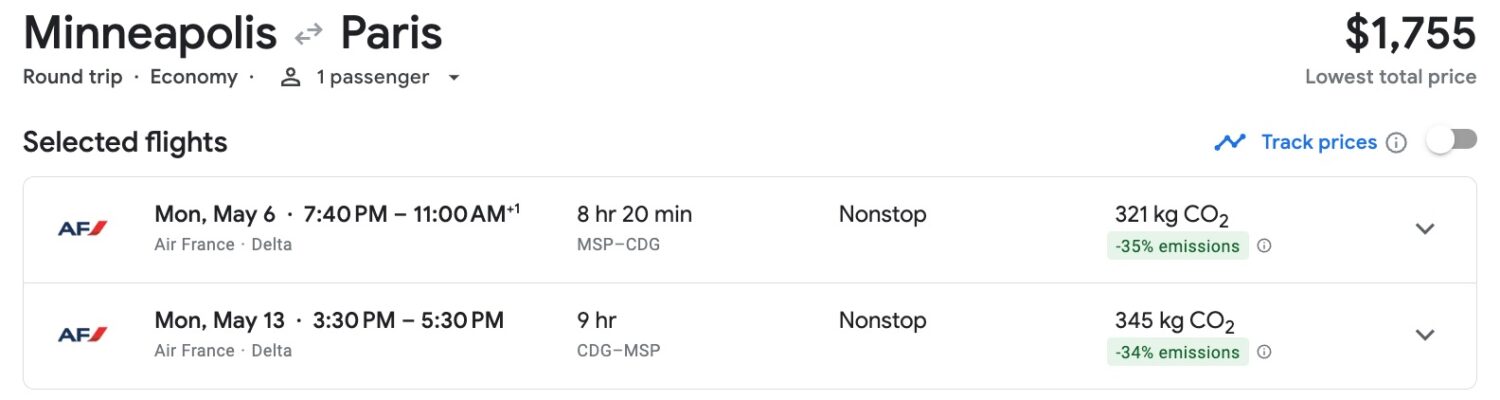Click the passenger person icon
1500x400 pixels.
click(291, 77)
